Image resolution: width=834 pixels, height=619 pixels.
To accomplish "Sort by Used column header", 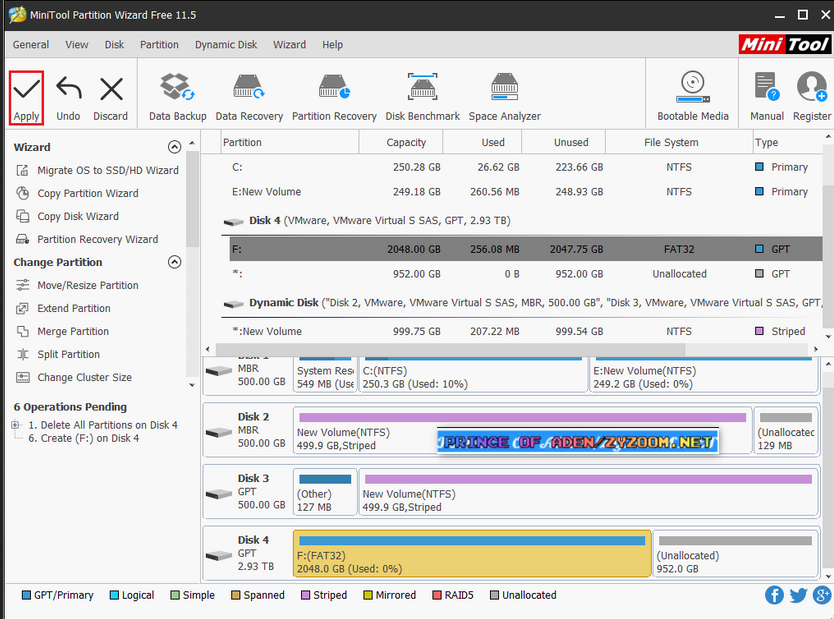I will click(482, 142).
